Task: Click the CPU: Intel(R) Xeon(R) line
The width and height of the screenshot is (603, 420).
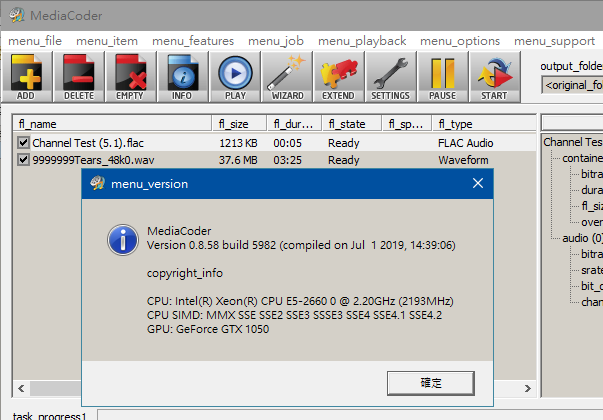Action: click(300, 301)
